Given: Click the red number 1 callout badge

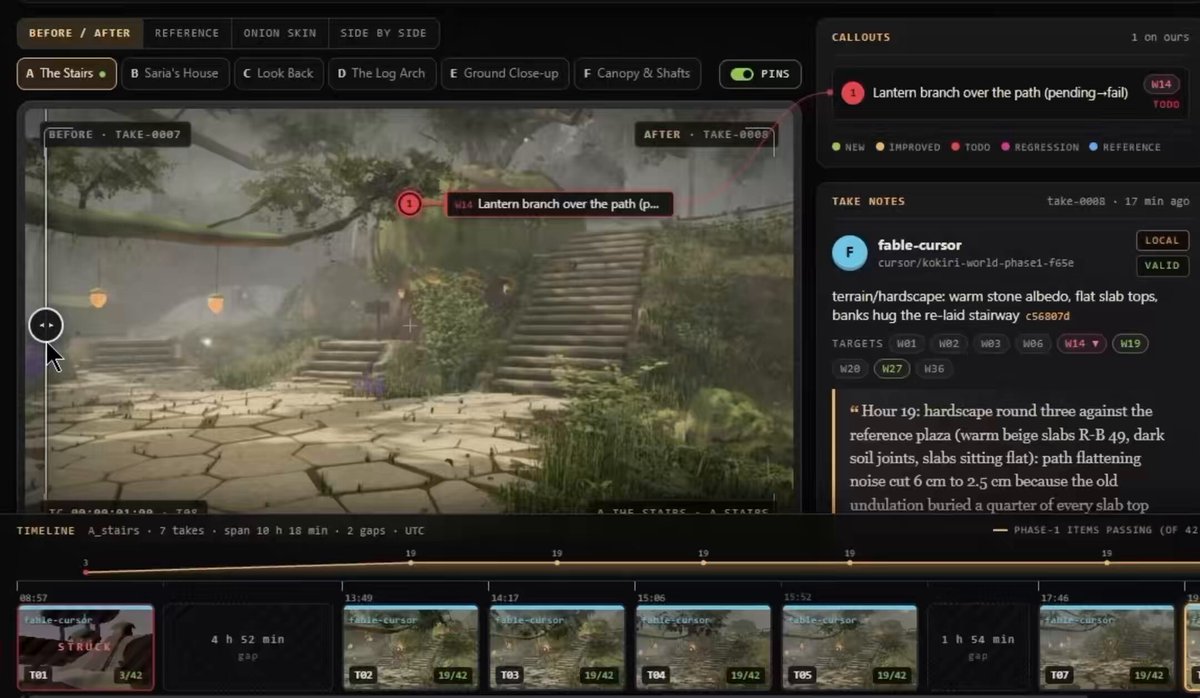Looking at the screenshot, I should click(x=852, y=93).
